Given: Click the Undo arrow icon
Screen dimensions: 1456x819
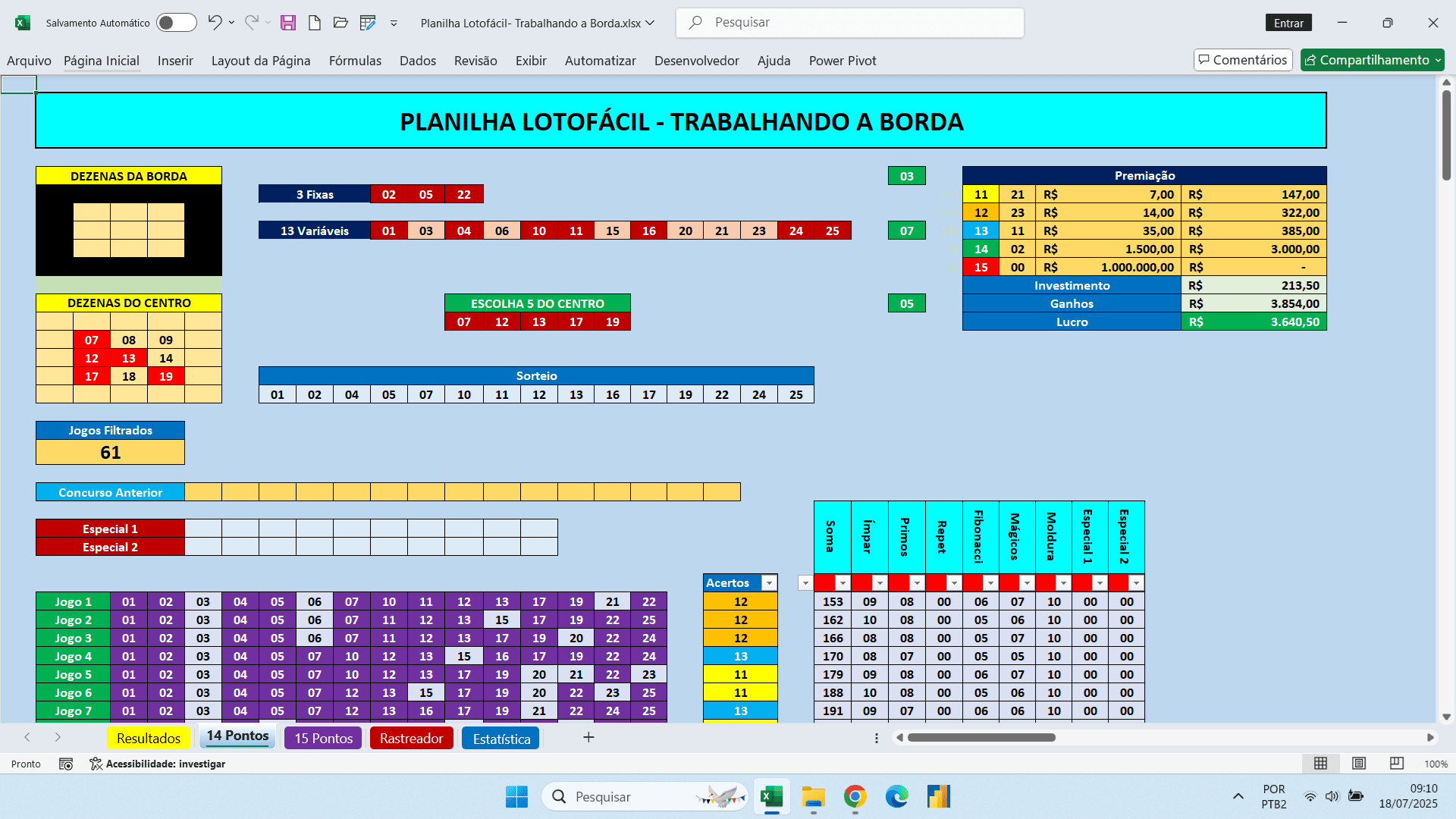Looking at the screenshot, I should pyautogui.click(x=215, y=23).
